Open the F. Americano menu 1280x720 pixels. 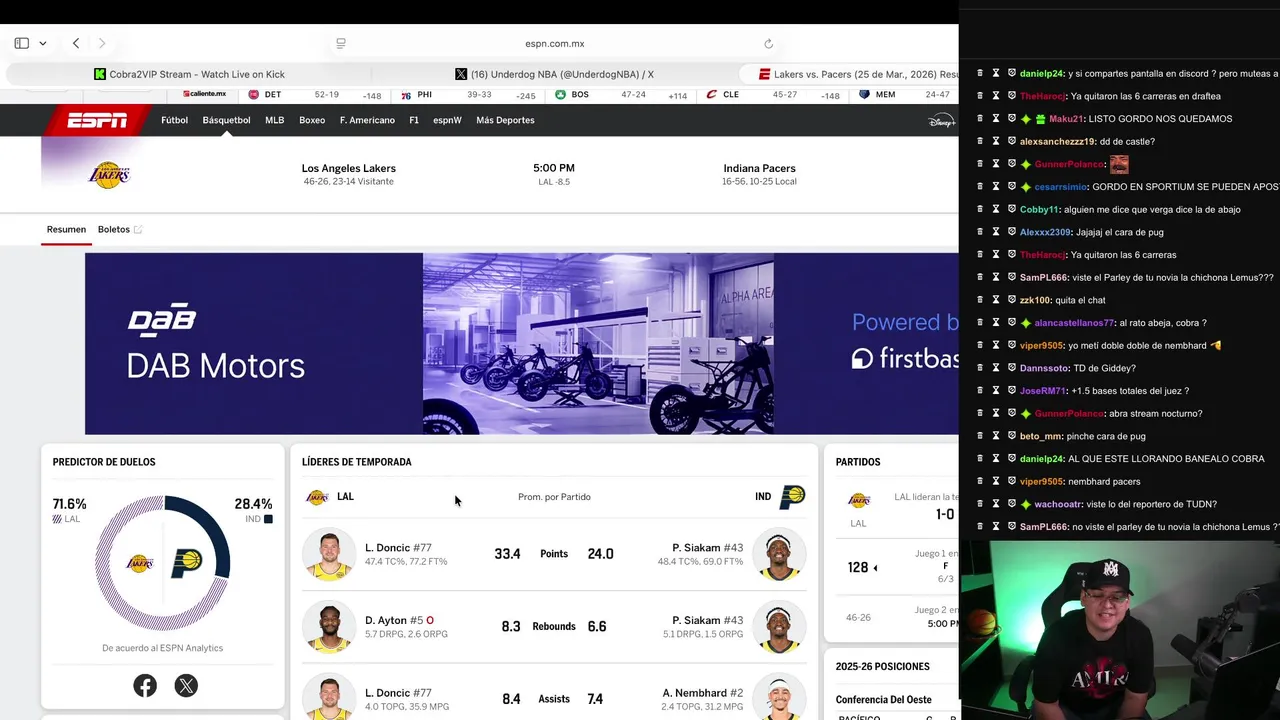[367, 120]
